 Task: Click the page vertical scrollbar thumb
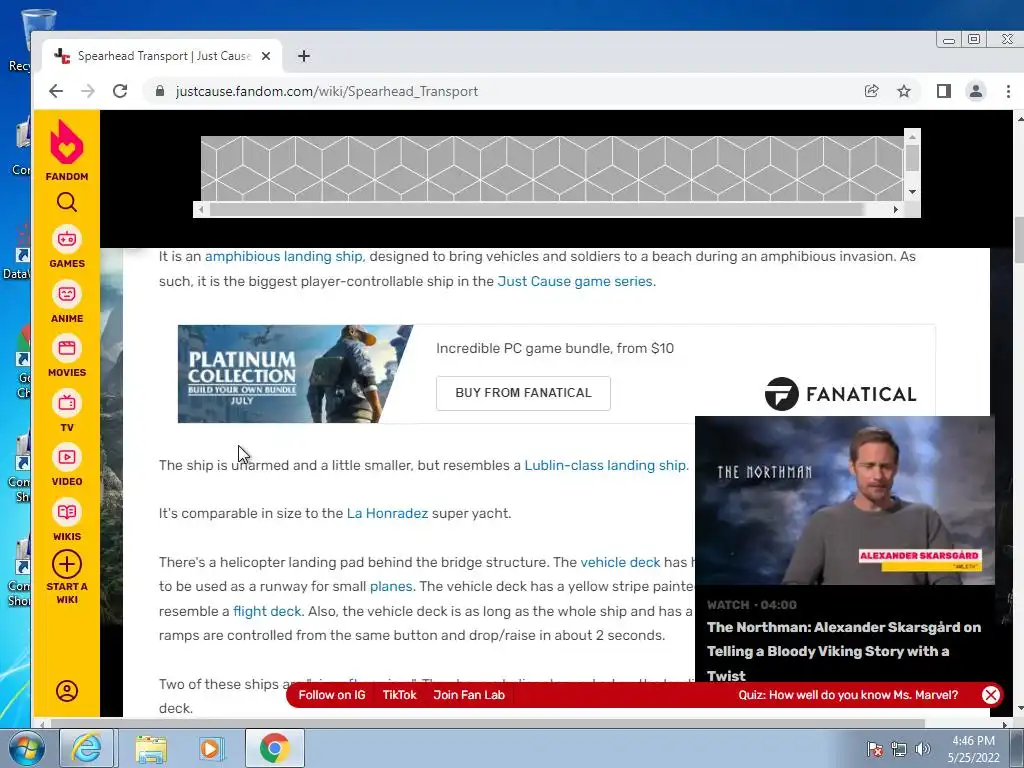click(1019, 240)
